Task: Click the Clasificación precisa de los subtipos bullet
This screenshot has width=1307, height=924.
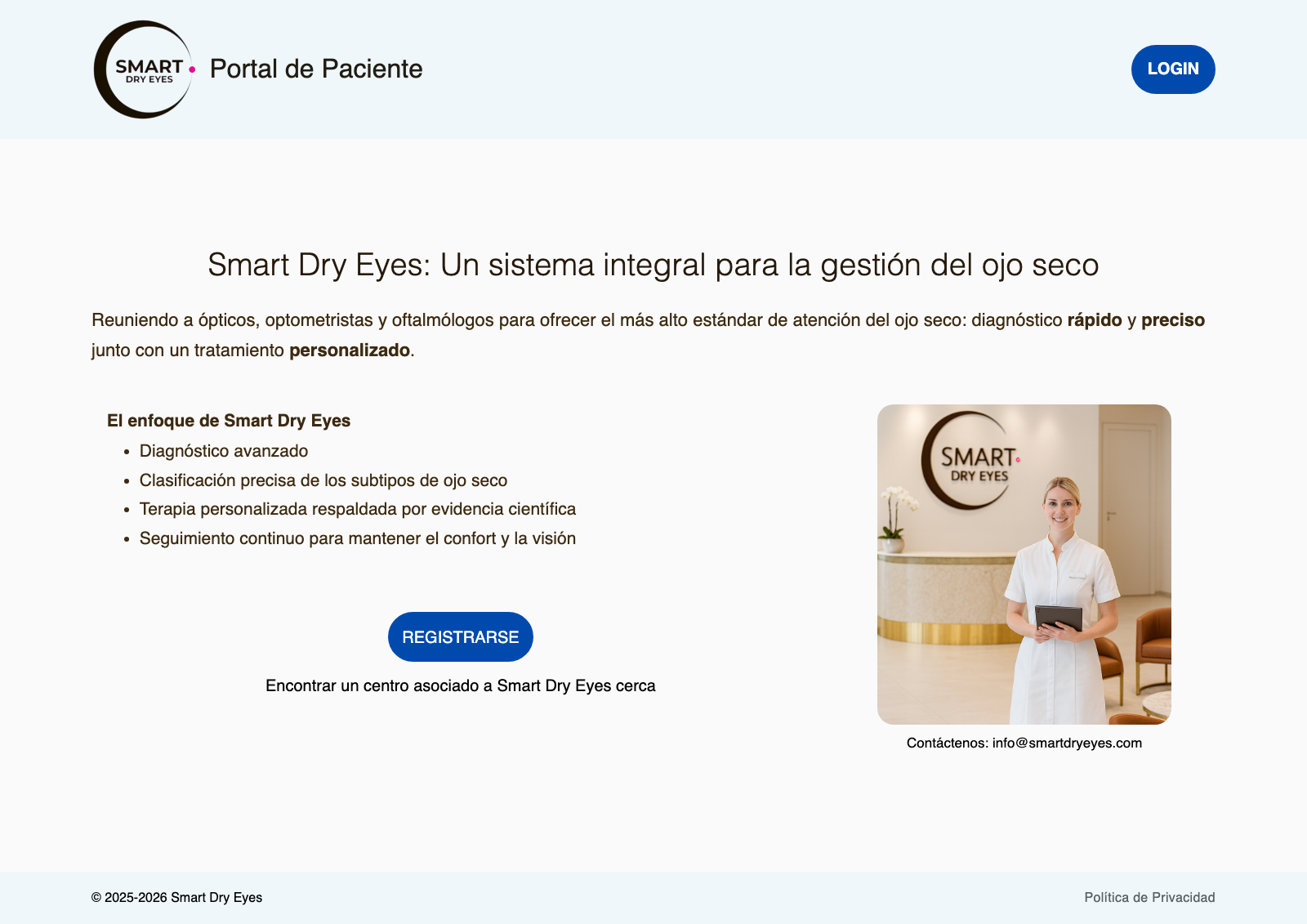Action: 323,480
